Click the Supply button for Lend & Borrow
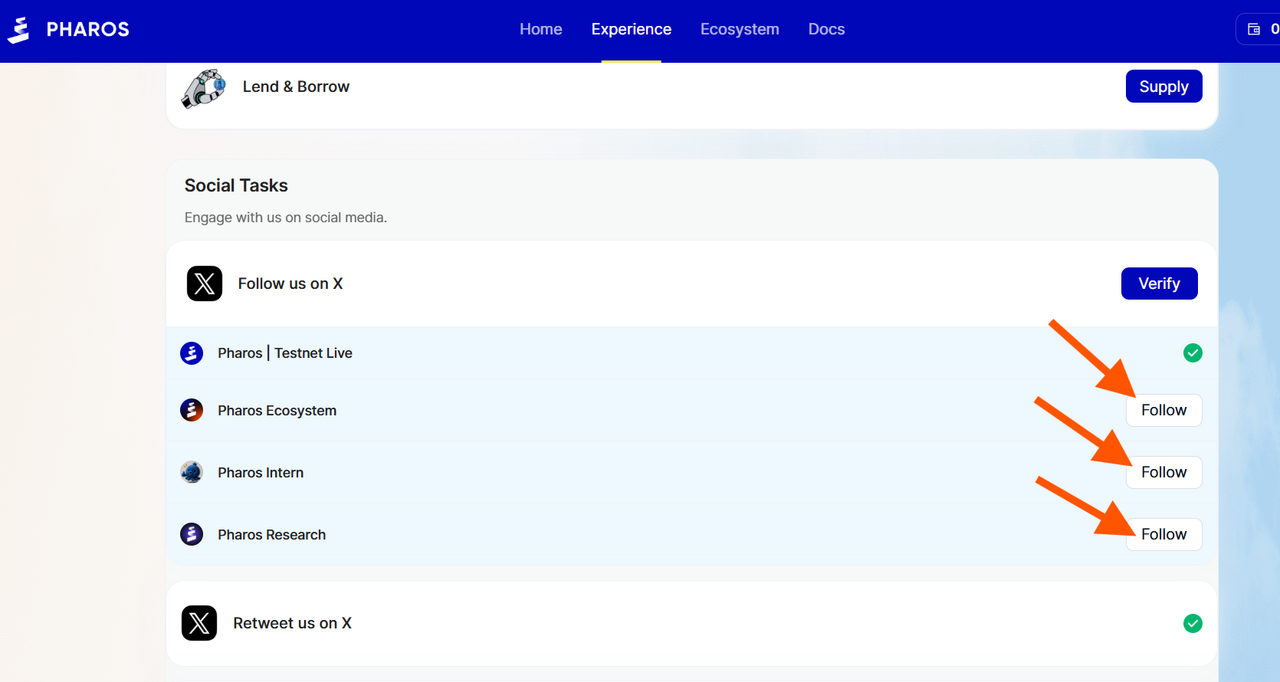Image resolution: width=1280 pixels, height=682 pixels. [x=1164, y=86]
